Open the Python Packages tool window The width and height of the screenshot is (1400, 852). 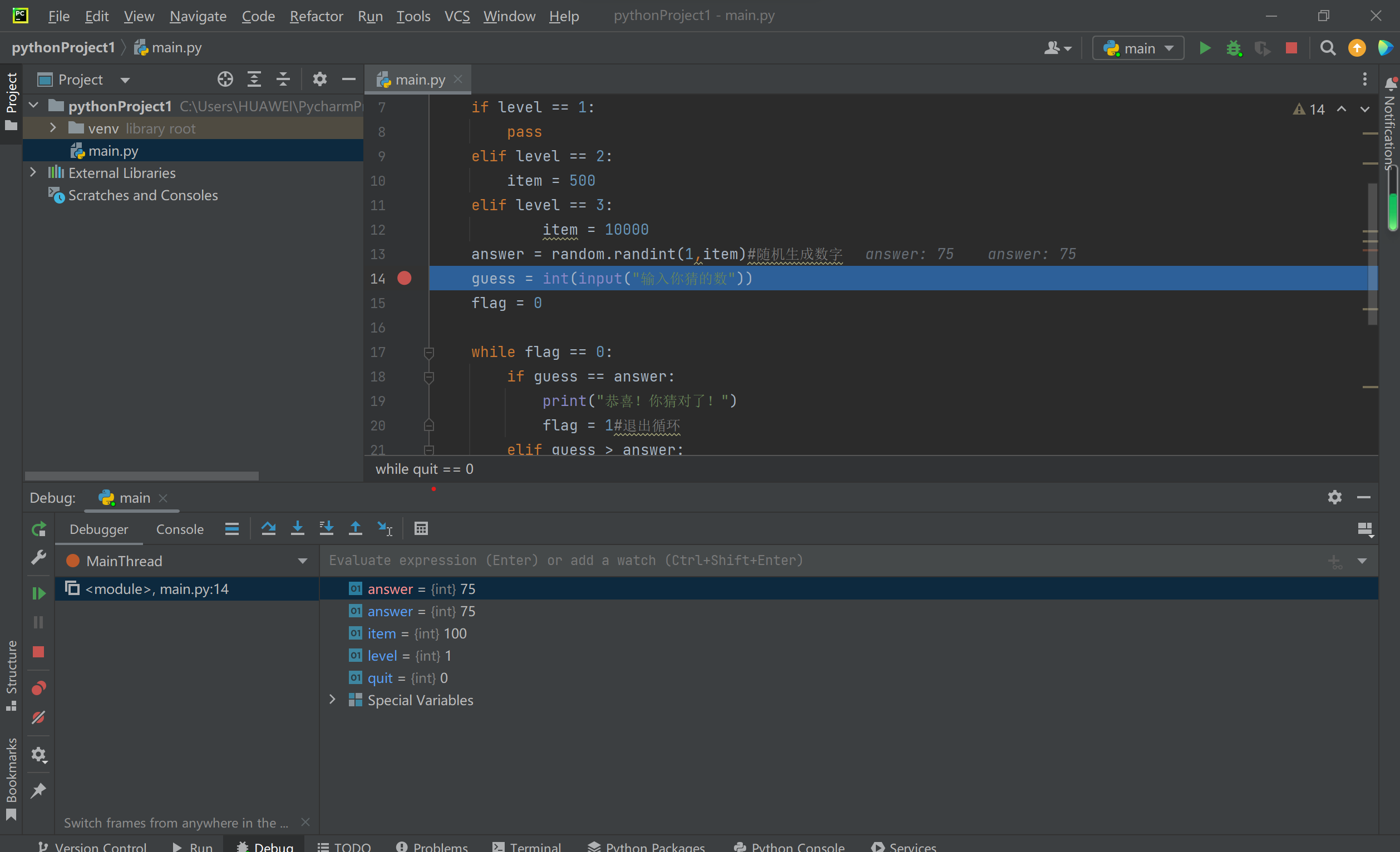click(646, 846)
